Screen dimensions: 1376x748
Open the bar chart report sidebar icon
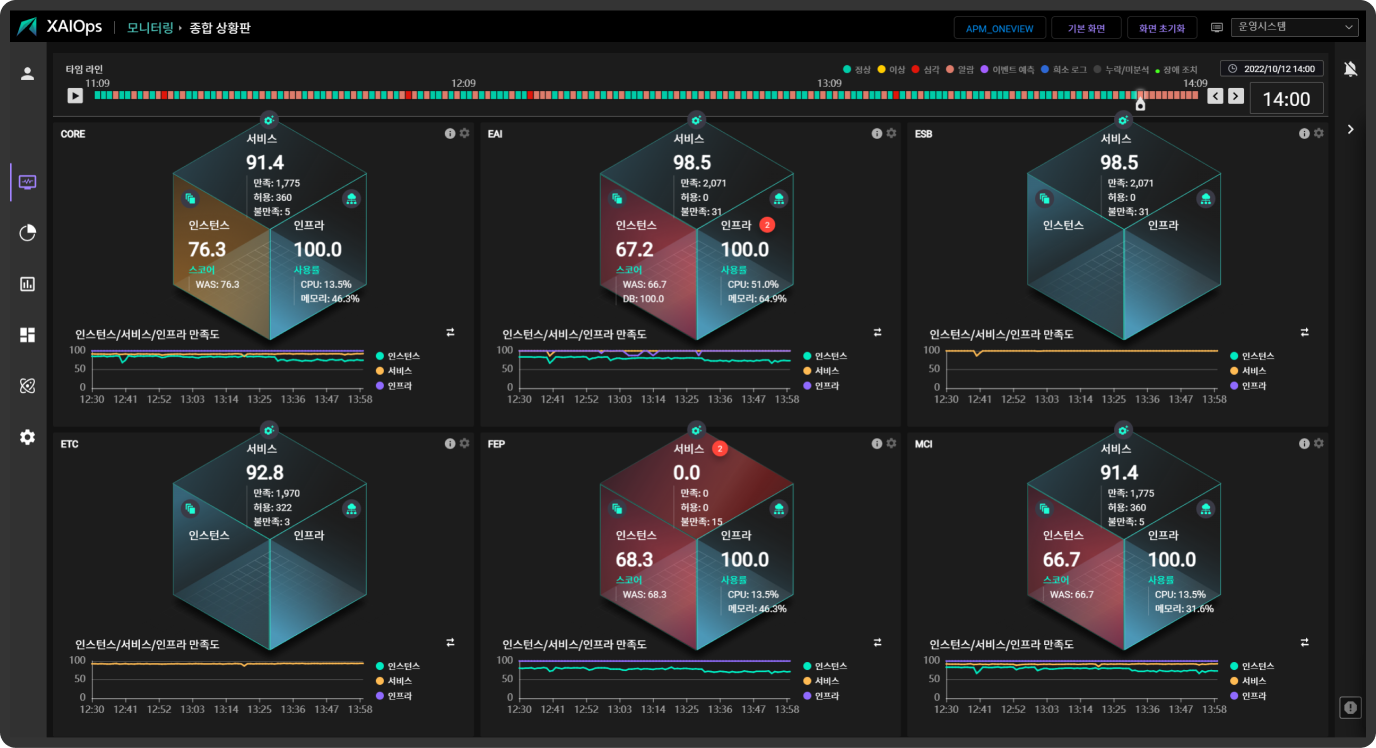click(x=28, y=284)
